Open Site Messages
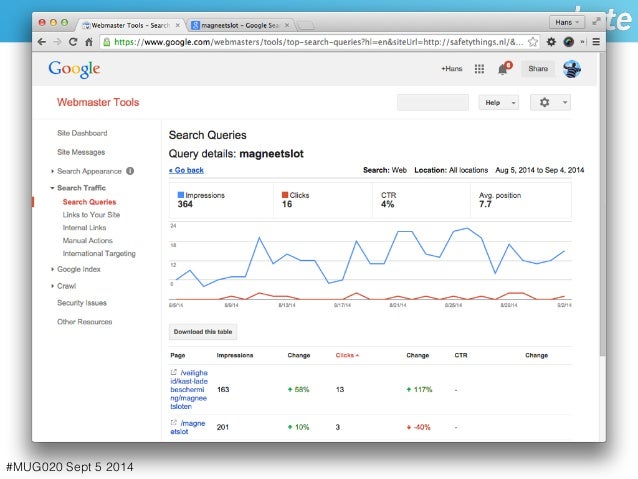Screen dimensions: 638x479 (x=81, y=152)
